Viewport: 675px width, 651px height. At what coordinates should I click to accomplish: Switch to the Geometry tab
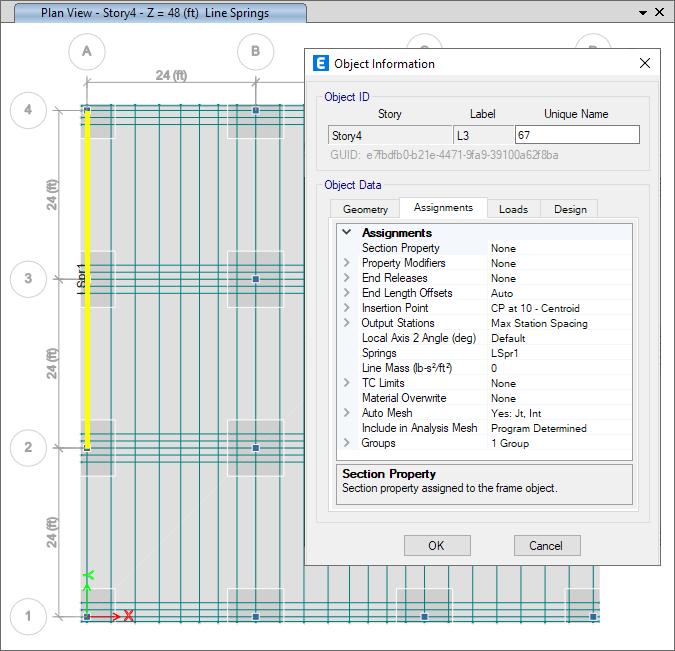[x=365, y=209]
